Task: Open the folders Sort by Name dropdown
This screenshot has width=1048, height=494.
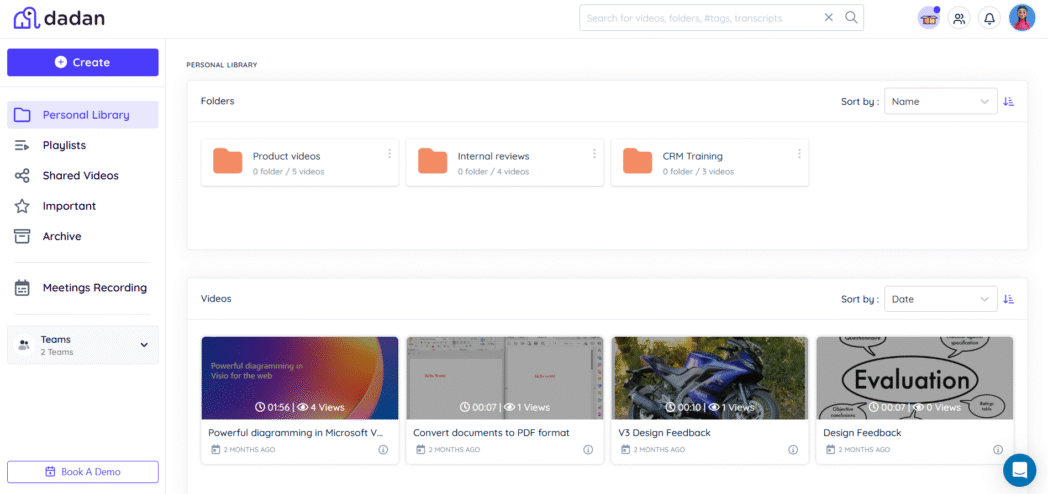Action: (940, 102)
